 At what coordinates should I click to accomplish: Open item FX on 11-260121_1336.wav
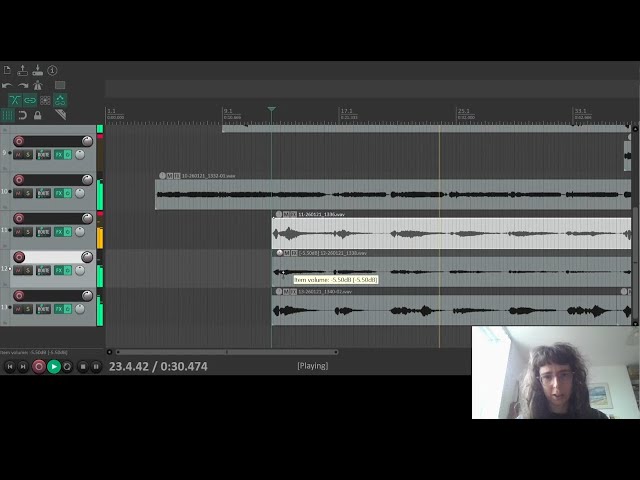point(293,214)
